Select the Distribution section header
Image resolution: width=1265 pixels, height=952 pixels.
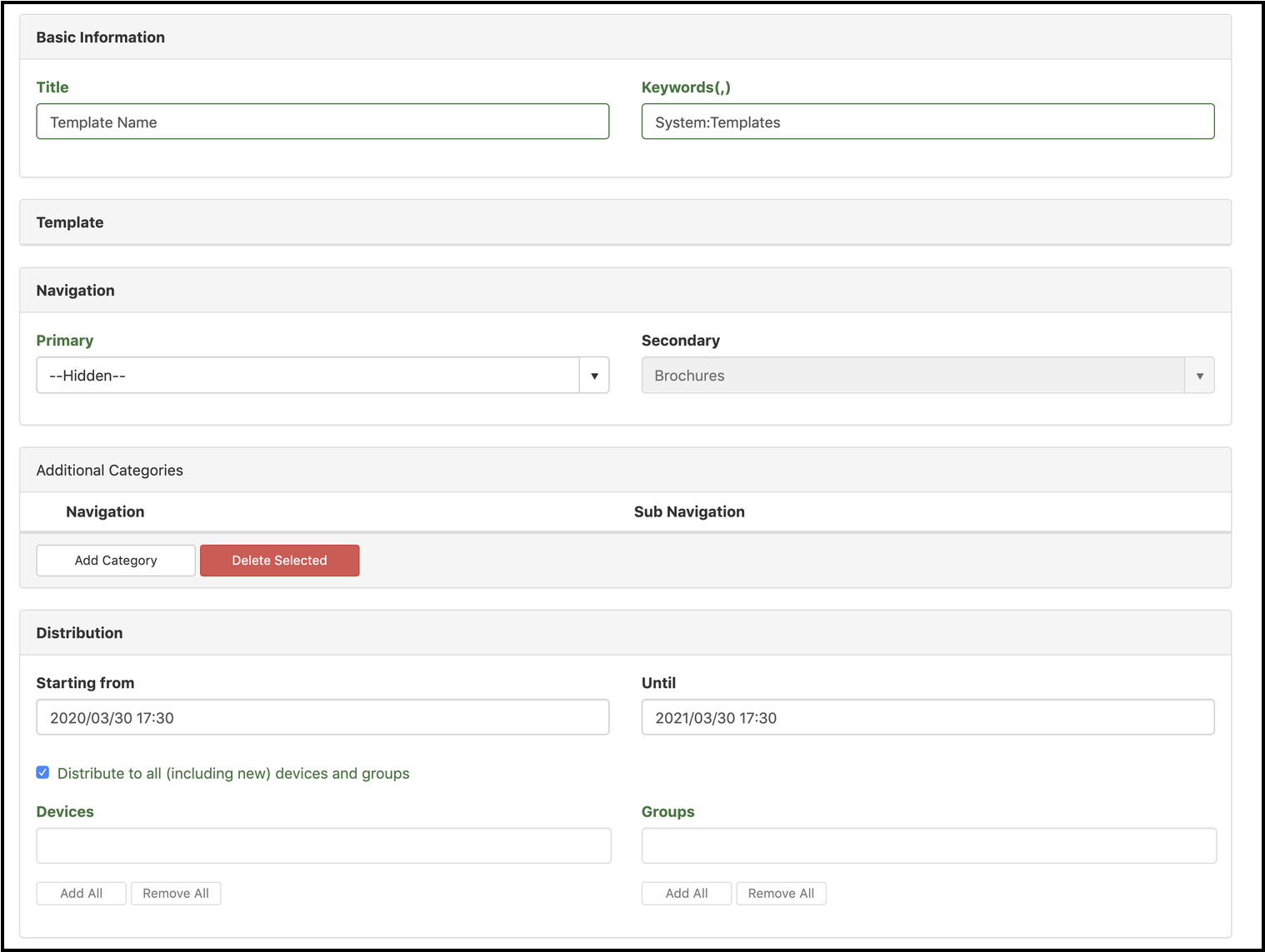pos(79,632)
